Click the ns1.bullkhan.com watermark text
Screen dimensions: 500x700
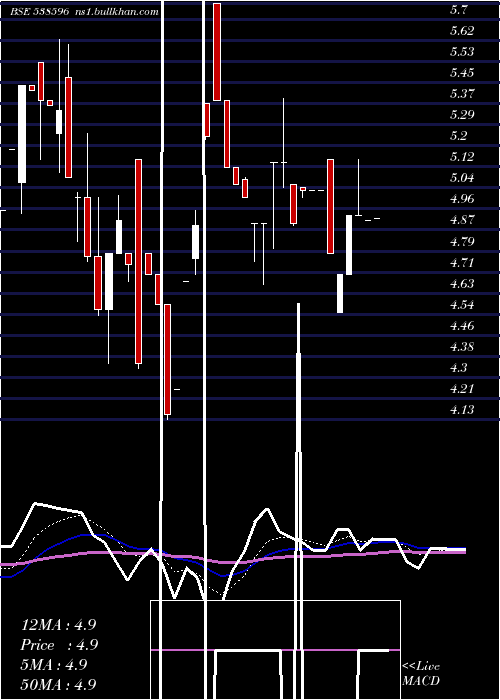[x=115, y=12]
